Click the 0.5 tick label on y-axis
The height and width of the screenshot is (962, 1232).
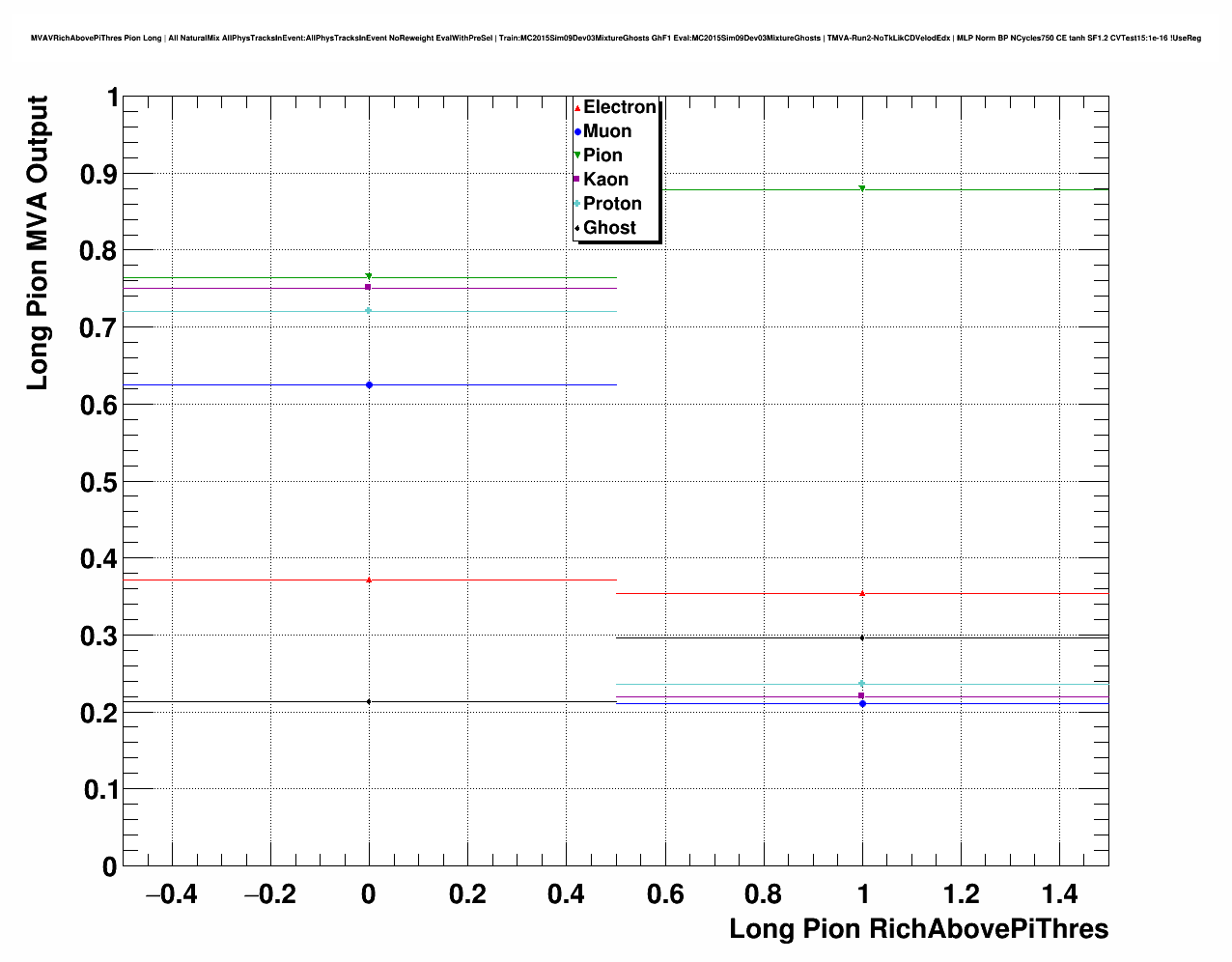coord(97,482)
